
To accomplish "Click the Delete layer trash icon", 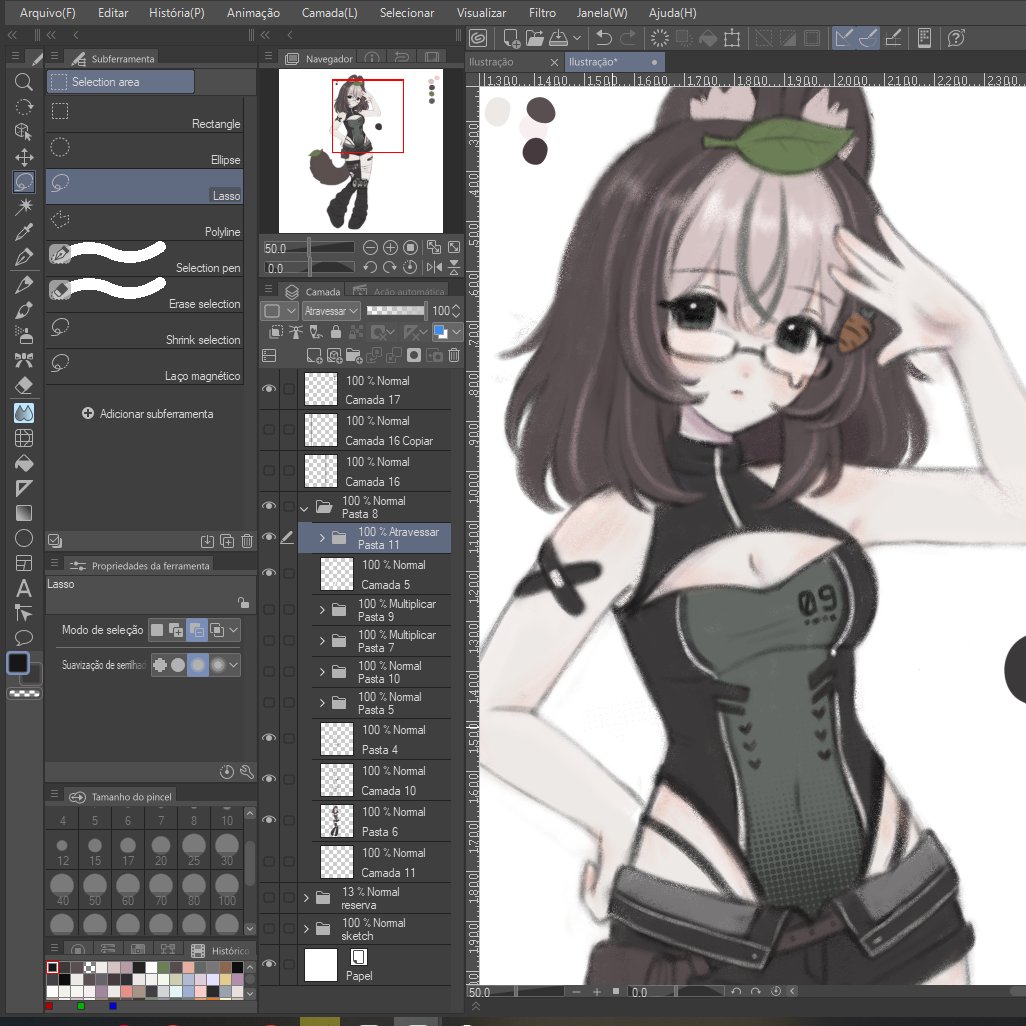I will (x=453, y=355).
